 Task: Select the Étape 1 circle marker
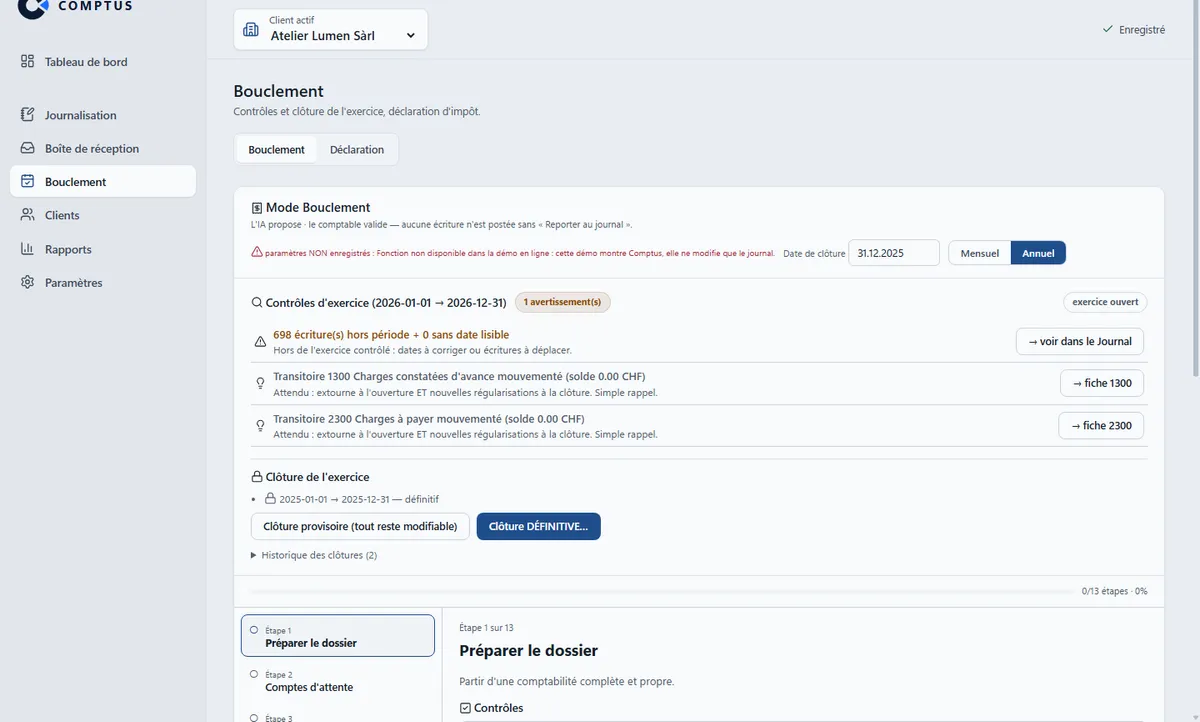point(254,630)
